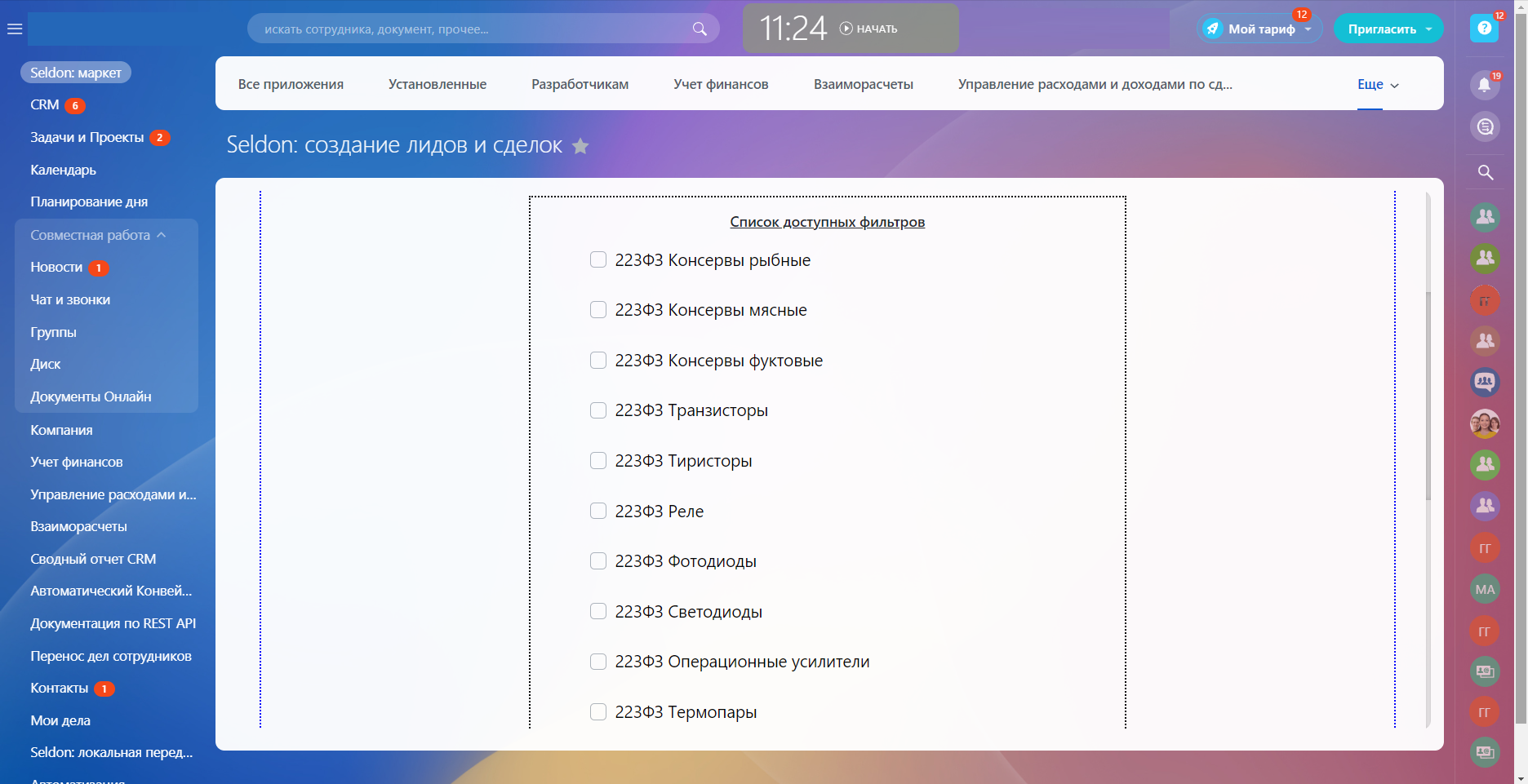Open CRM in the sidebar
Image resolution: width=1528 pixels, height=784 pixels.
point(45,104)
